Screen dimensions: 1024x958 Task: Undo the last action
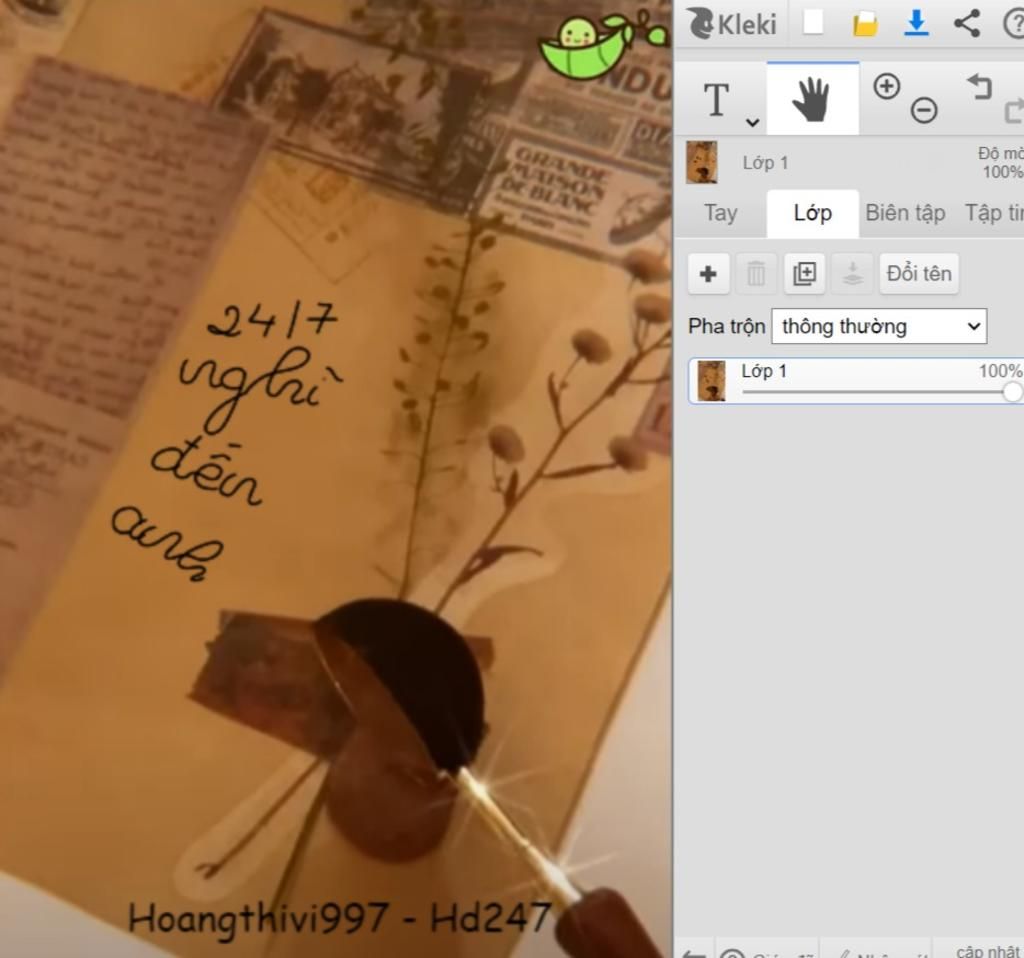point(980,86)
